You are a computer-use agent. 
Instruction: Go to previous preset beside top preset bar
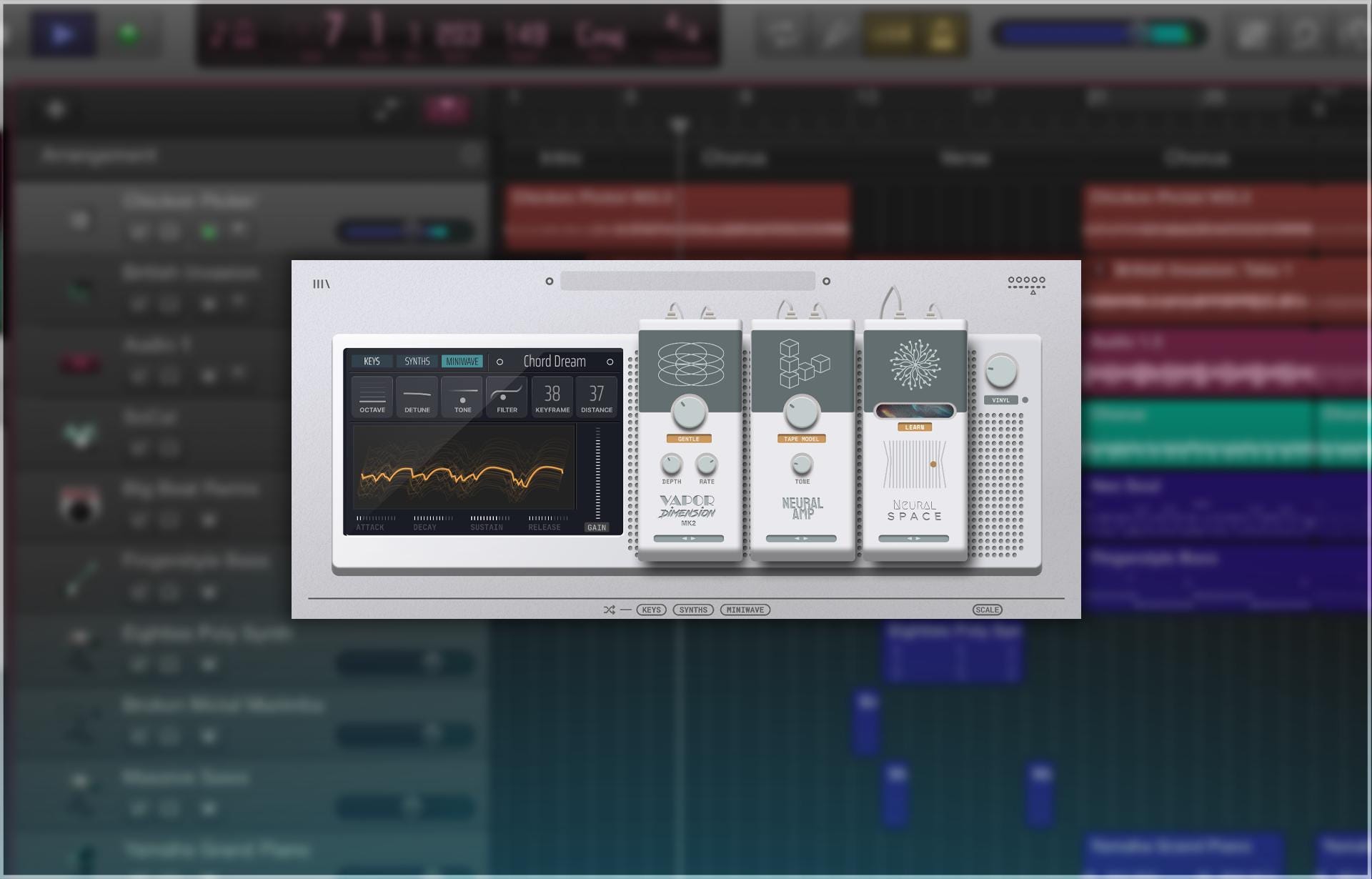tap(550, 282)
